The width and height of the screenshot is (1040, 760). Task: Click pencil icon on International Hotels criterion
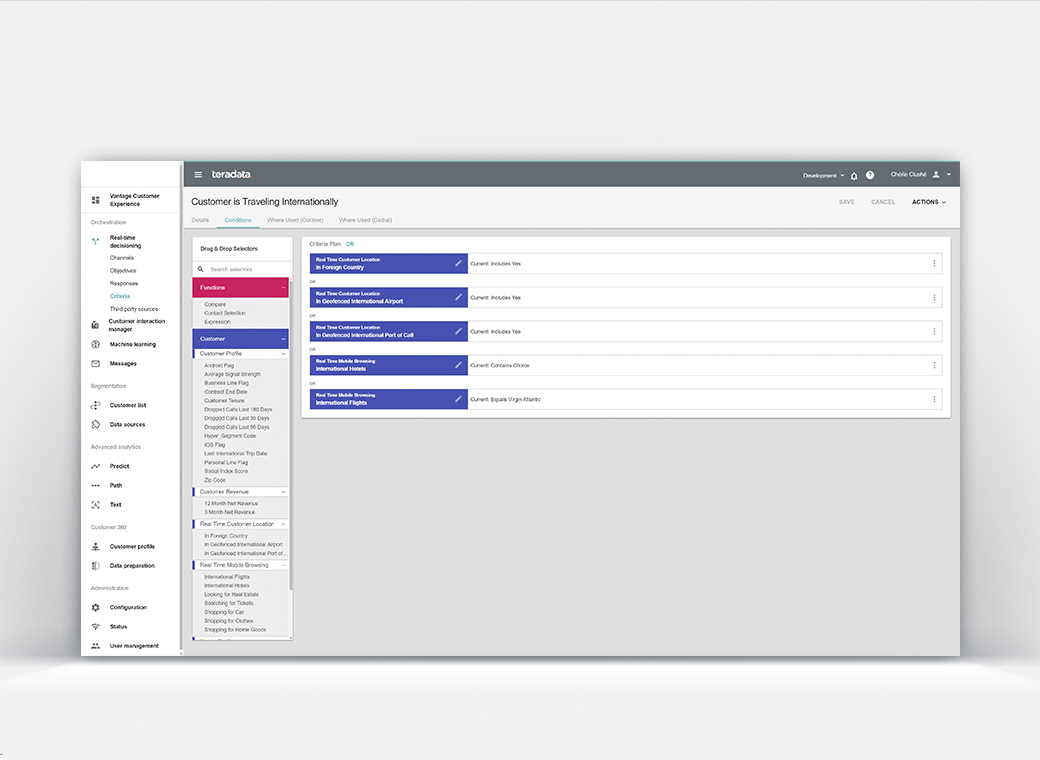[458, 365]
